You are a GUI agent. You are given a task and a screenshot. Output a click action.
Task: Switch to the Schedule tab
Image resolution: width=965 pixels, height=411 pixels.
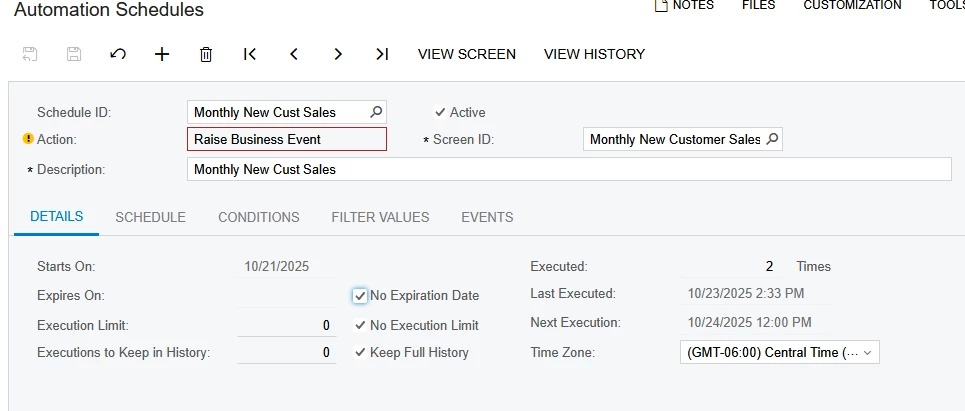(150, 217)
